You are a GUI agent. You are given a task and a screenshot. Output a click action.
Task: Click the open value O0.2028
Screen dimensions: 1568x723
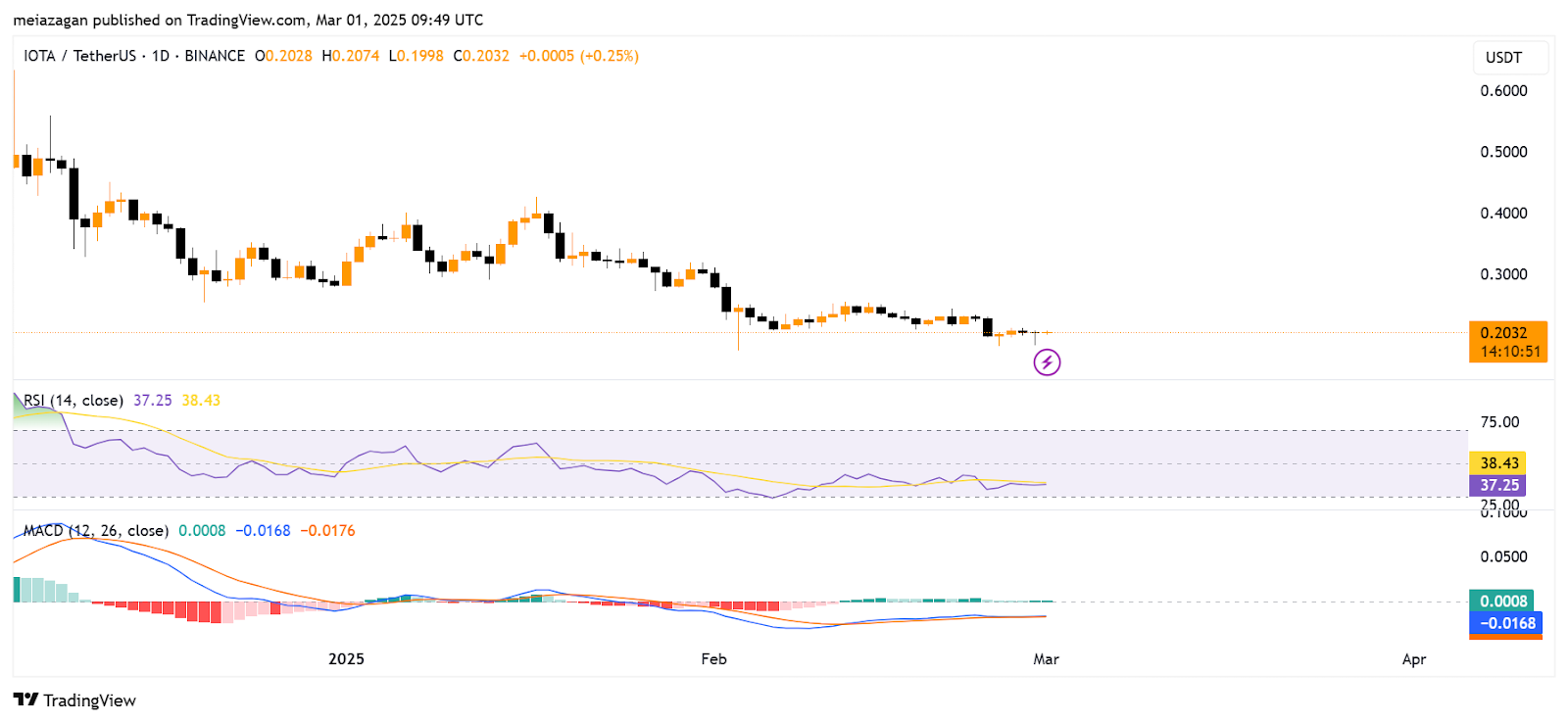pos(283,56)
